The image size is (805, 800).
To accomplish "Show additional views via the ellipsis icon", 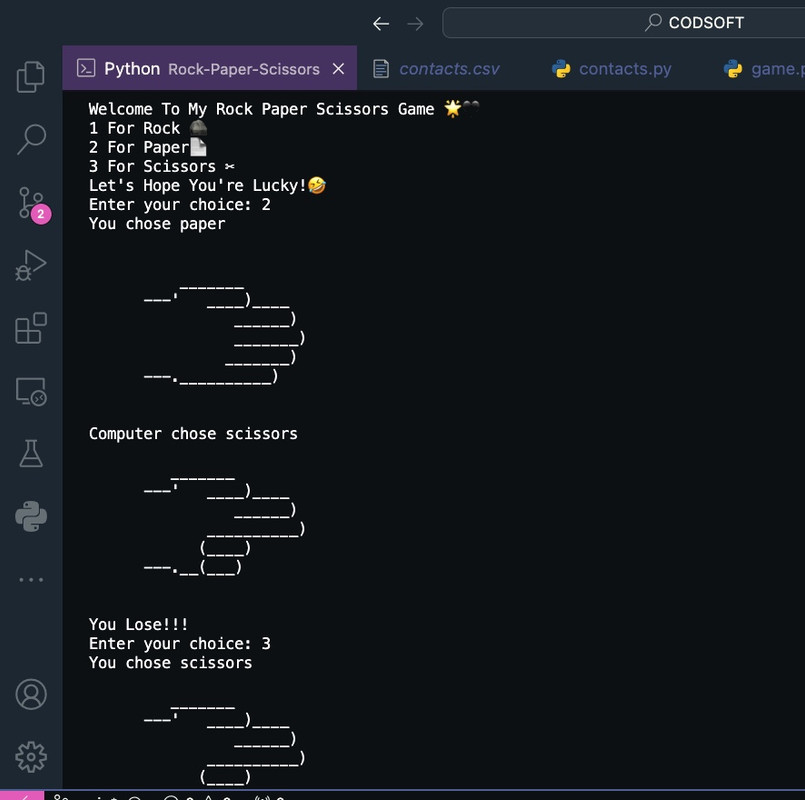I will click(x=31, y=580).
